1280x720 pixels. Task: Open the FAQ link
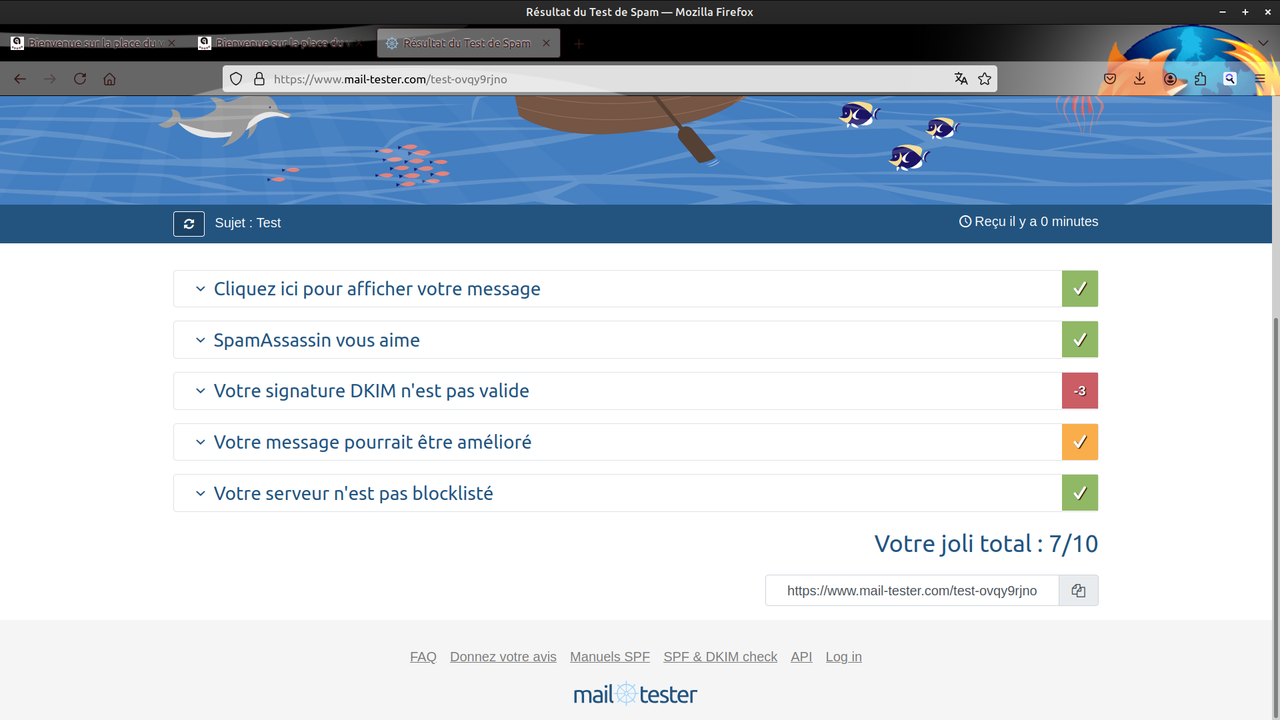[x=423, y=657]
